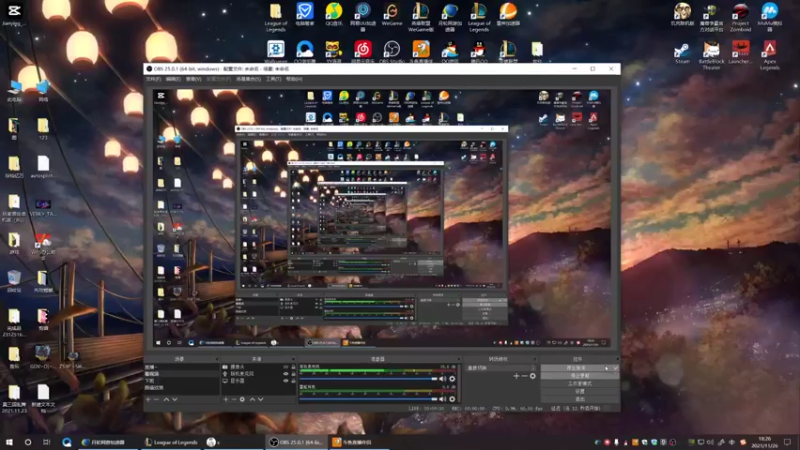
Task: Open 编辑(E) menu in OBS
Action: [x=173, y=79]
